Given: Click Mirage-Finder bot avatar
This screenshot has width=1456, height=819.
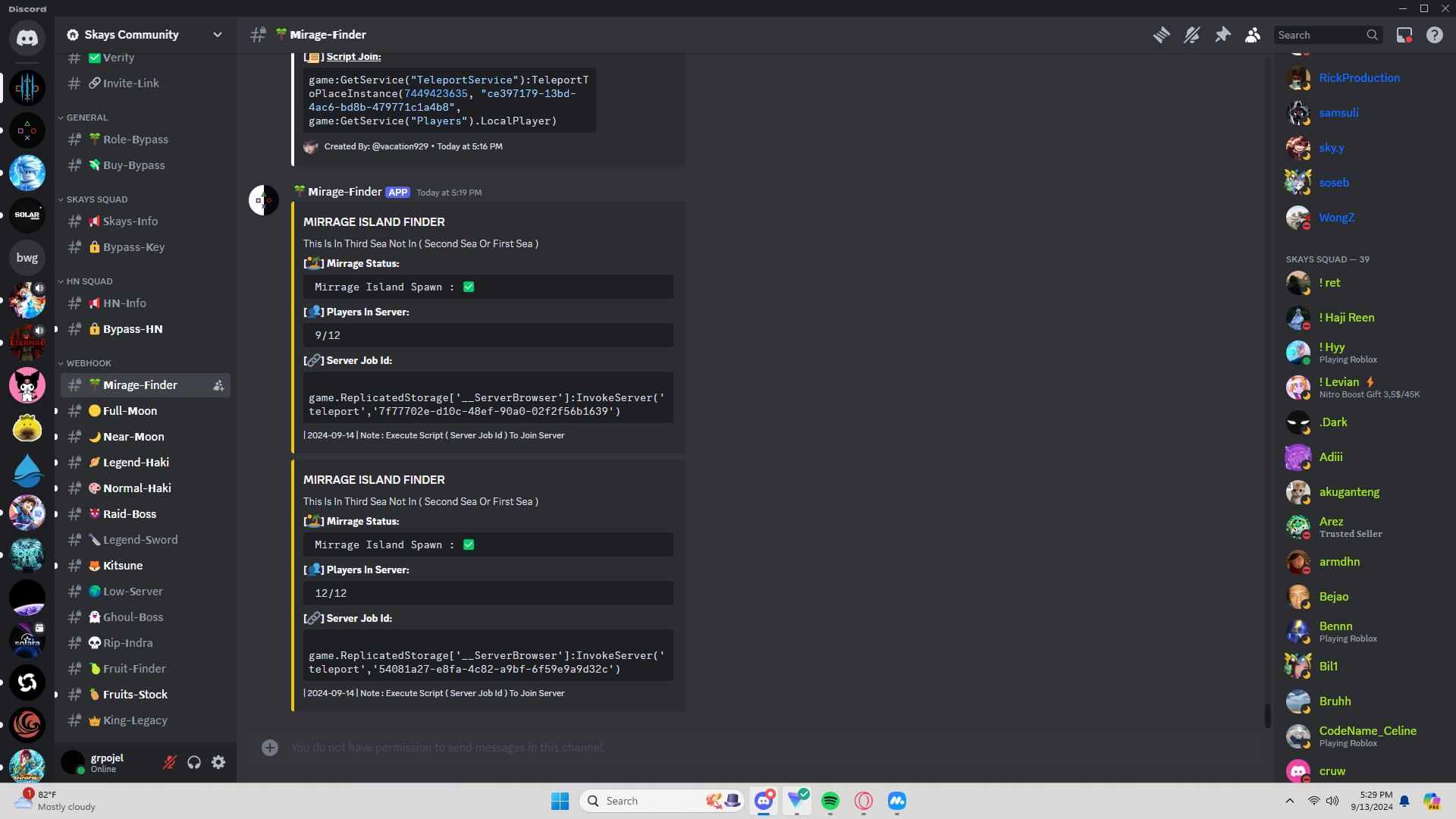Looking at the screenshot, I should coord(264,200).
